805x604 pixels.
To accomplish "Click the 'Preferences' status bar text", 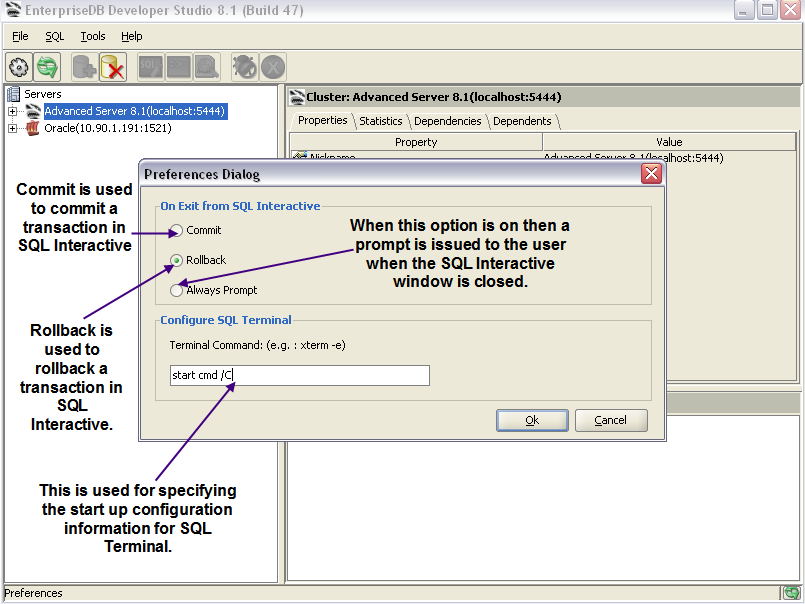I will click(x=33, y=593).
